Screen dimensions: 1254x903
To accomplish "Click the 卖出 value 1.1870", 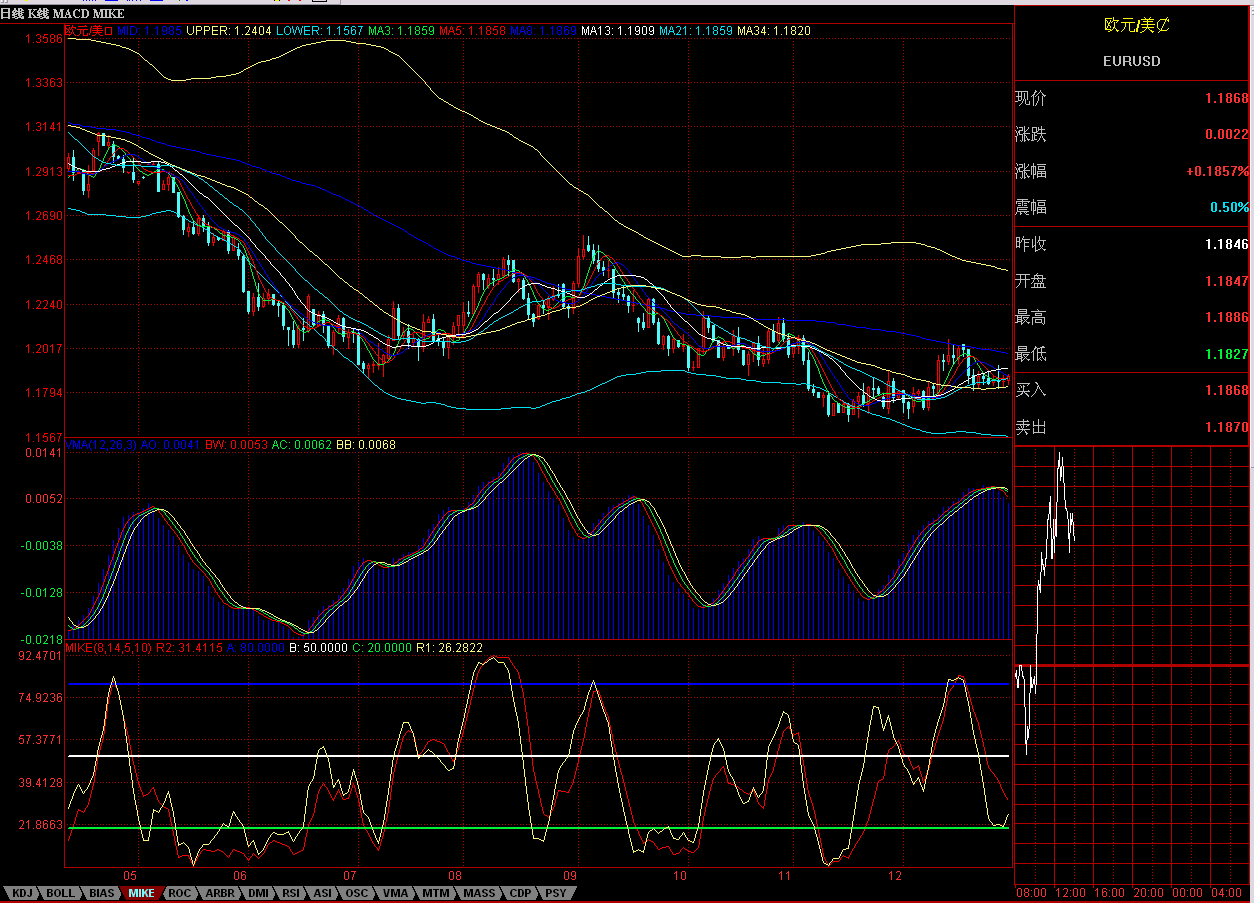I will [x=1226, y=427].
